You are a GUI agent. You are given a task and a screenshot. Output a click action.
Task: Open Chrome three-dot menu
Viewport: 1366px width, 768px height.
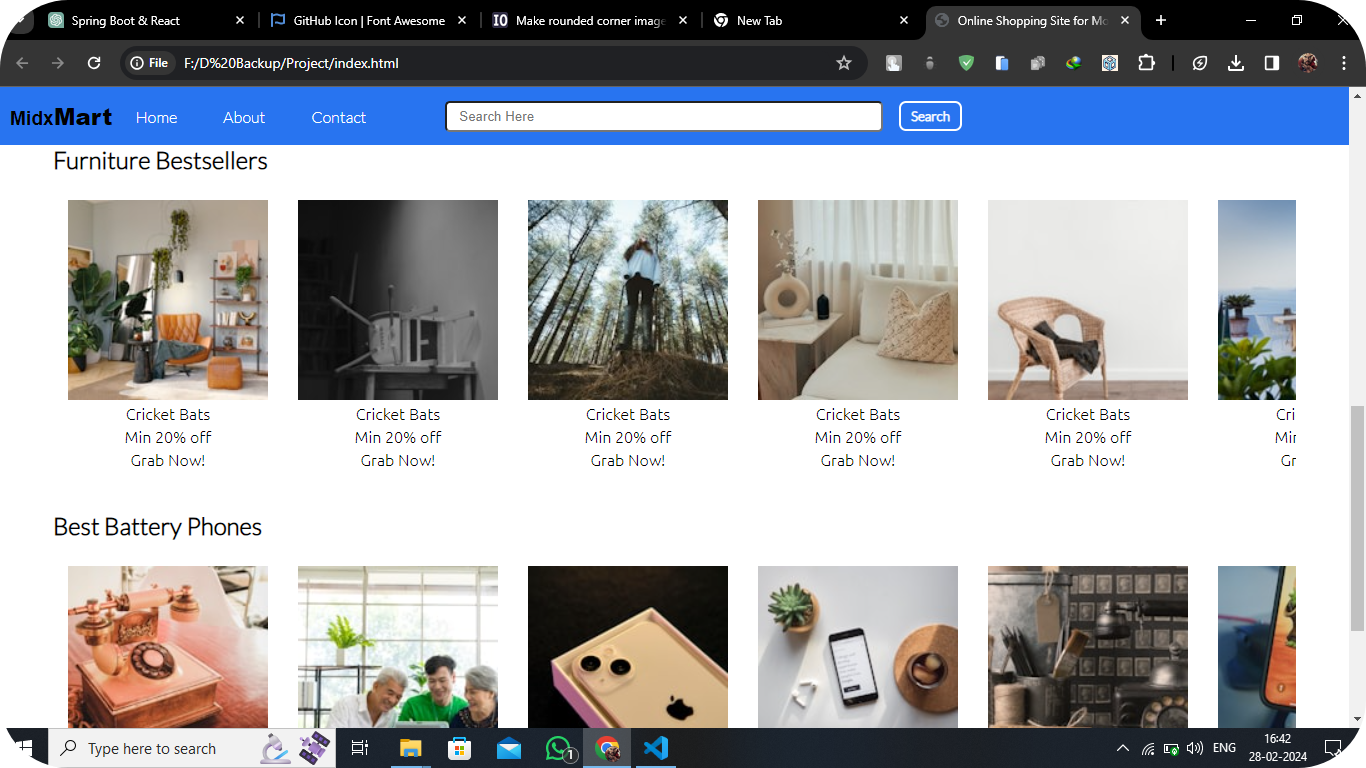pyautogui.click(x=1343, y=63)
